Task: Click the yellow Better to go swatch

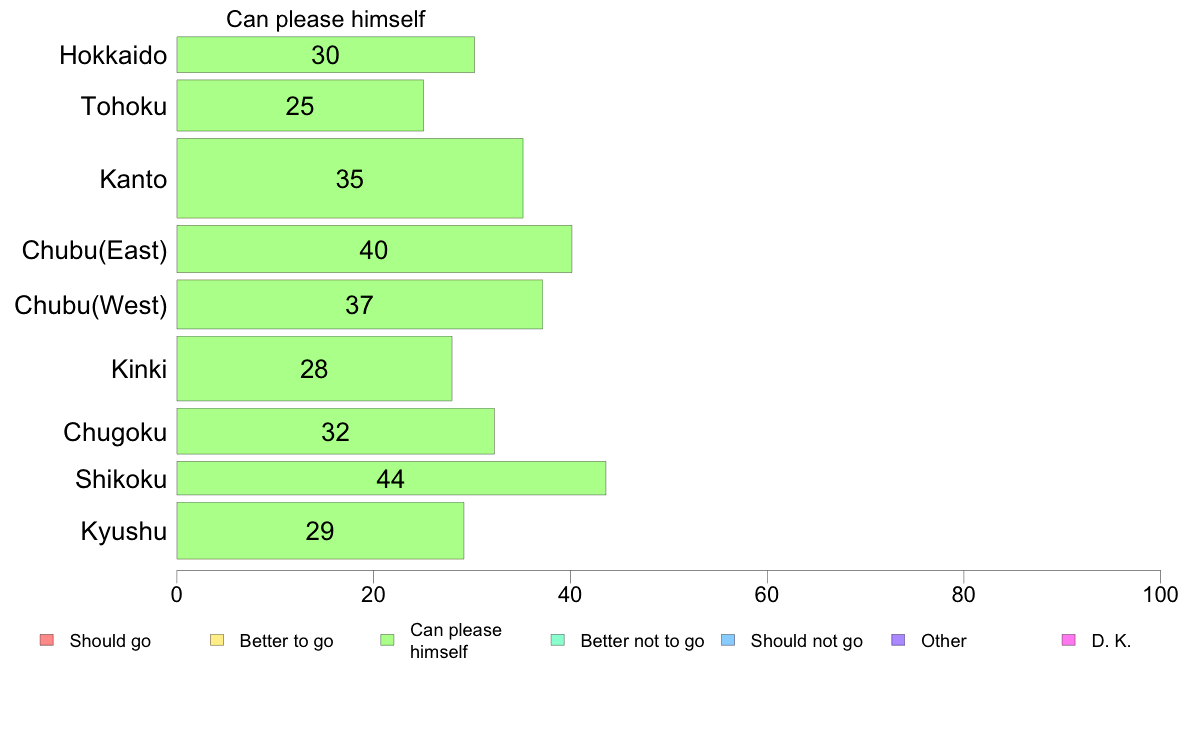Action: click(x=217, y=640)
